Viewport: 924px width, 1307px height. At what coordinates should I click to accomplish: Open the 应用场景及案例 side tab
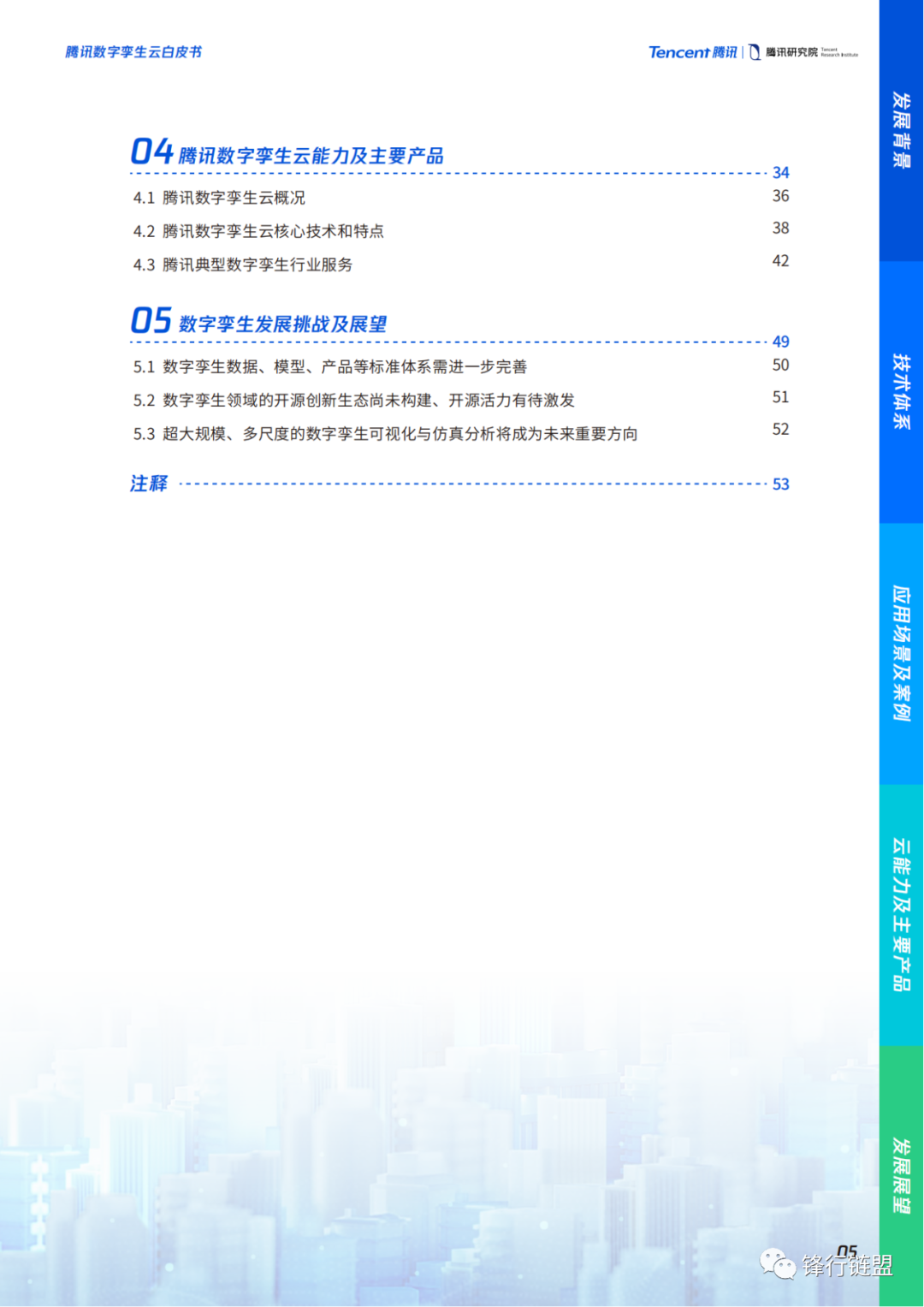pos(901,654)
